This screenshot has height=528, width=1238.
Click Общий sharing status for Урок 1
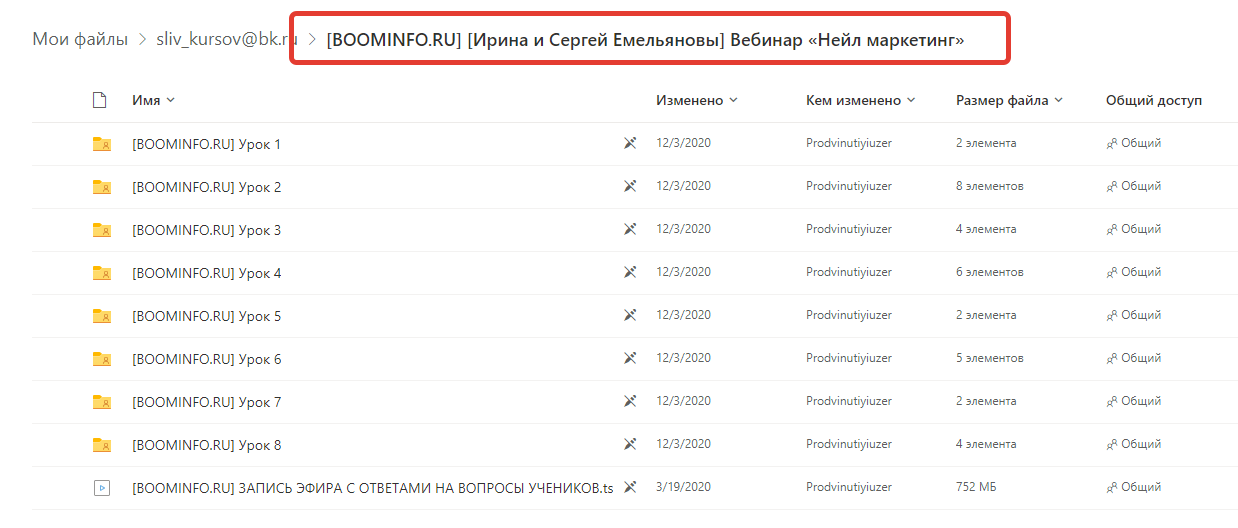1141,143
